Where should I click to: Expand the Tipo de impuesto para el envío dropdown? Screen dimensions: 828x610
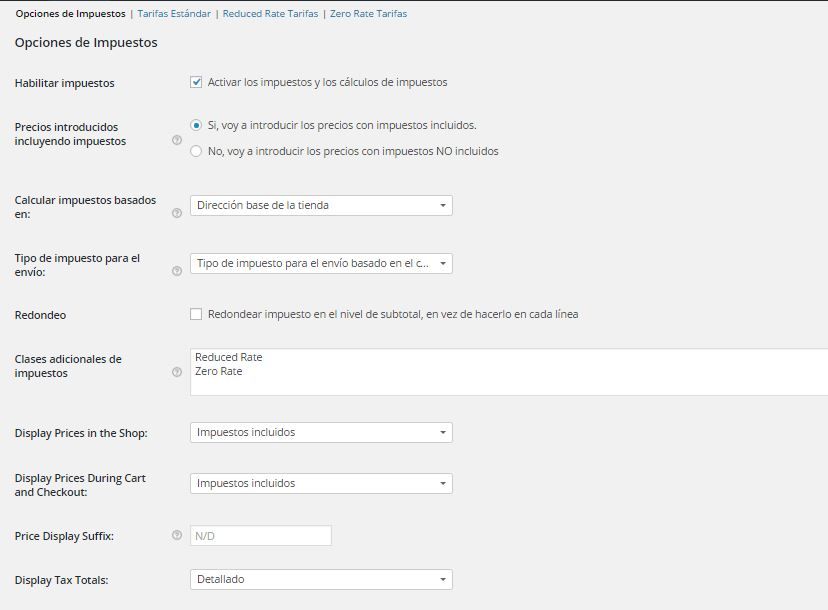pyautogui.click(x=321, y=264)
